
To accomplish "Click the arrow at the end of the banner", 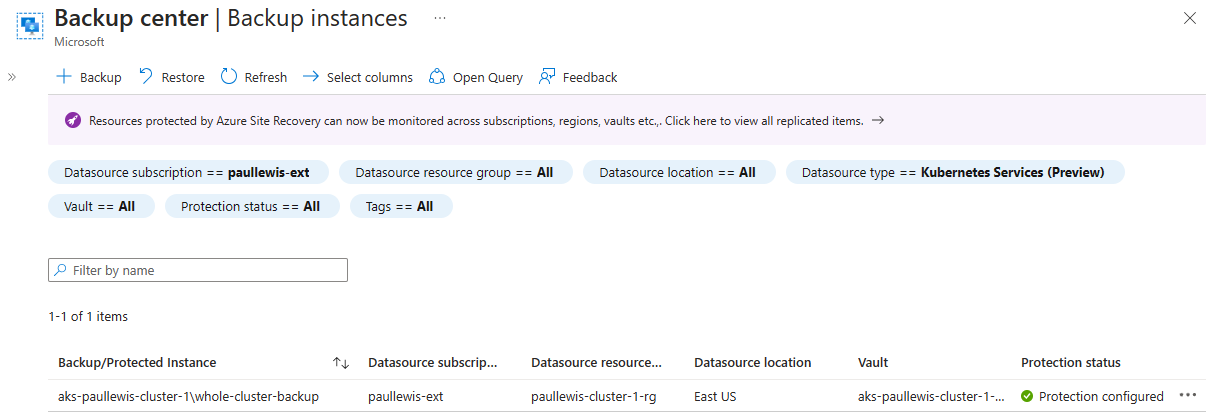I will pos(878,121).
